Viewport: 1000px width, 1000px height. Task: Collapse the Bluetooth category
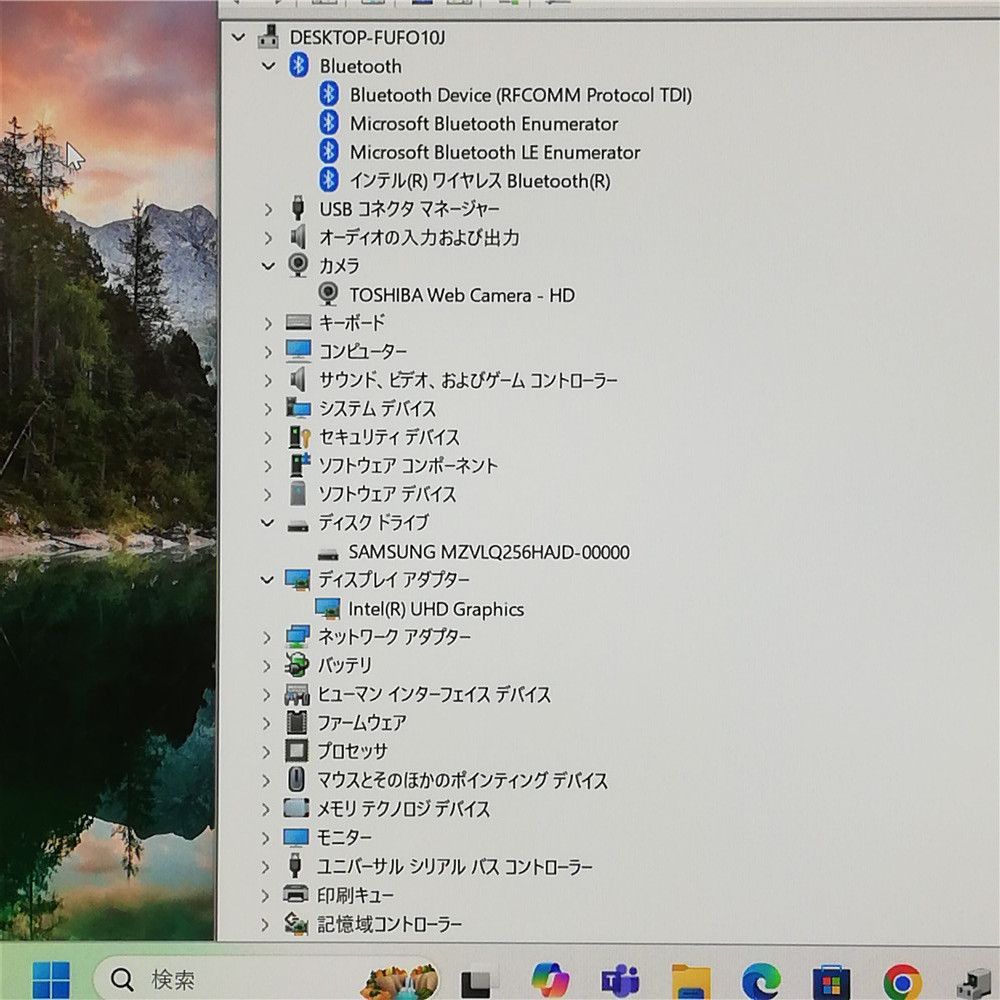click(x=267, y=66)
